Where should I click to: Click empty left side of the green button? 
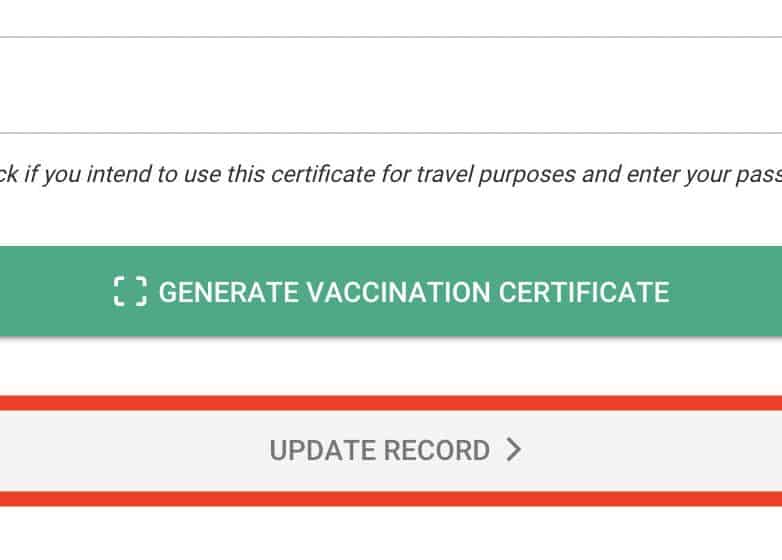point(50,291)
